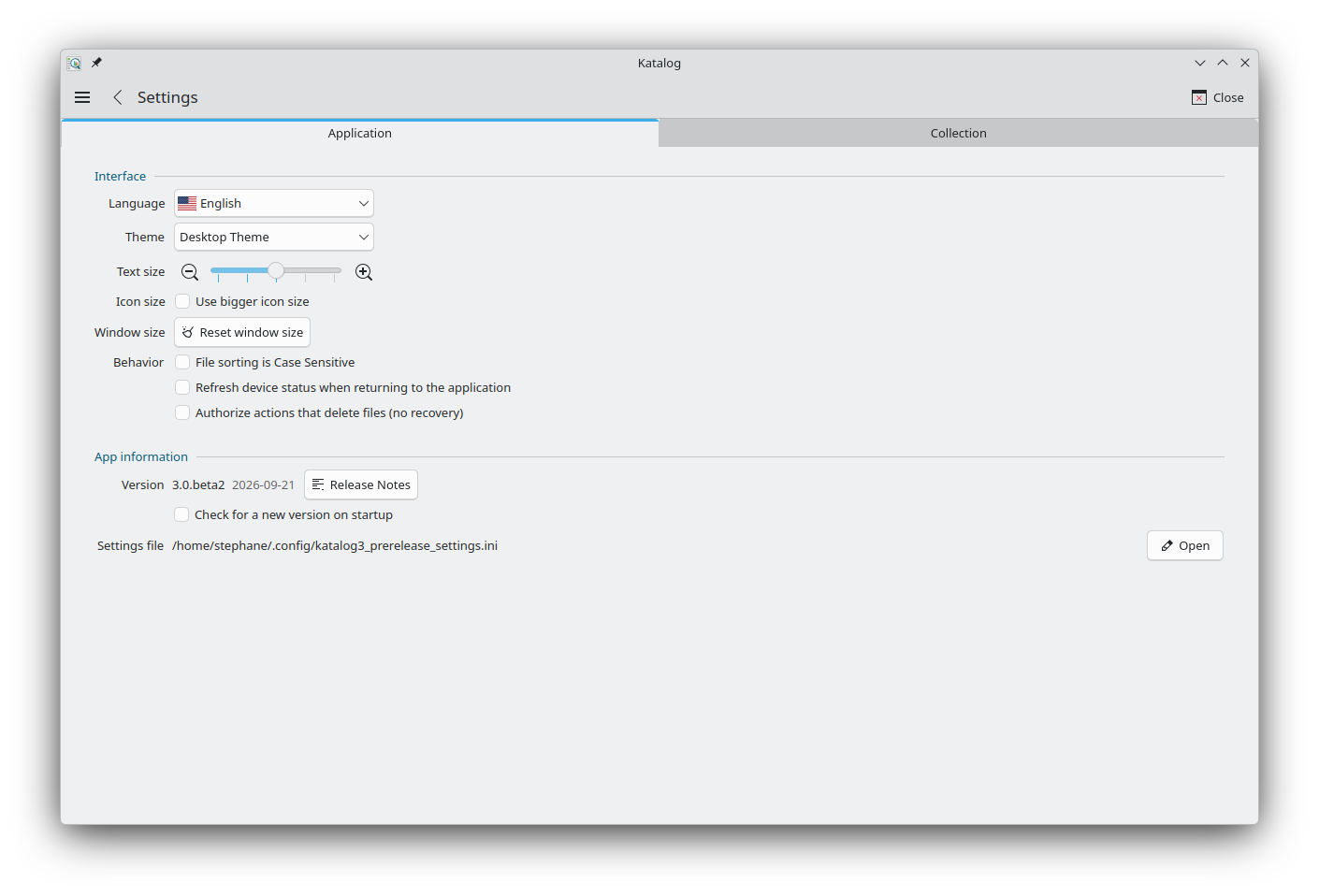Screen dimensions: 1319x896
Task: Click Open for the settings file
Action: [x=1185, y=545]
